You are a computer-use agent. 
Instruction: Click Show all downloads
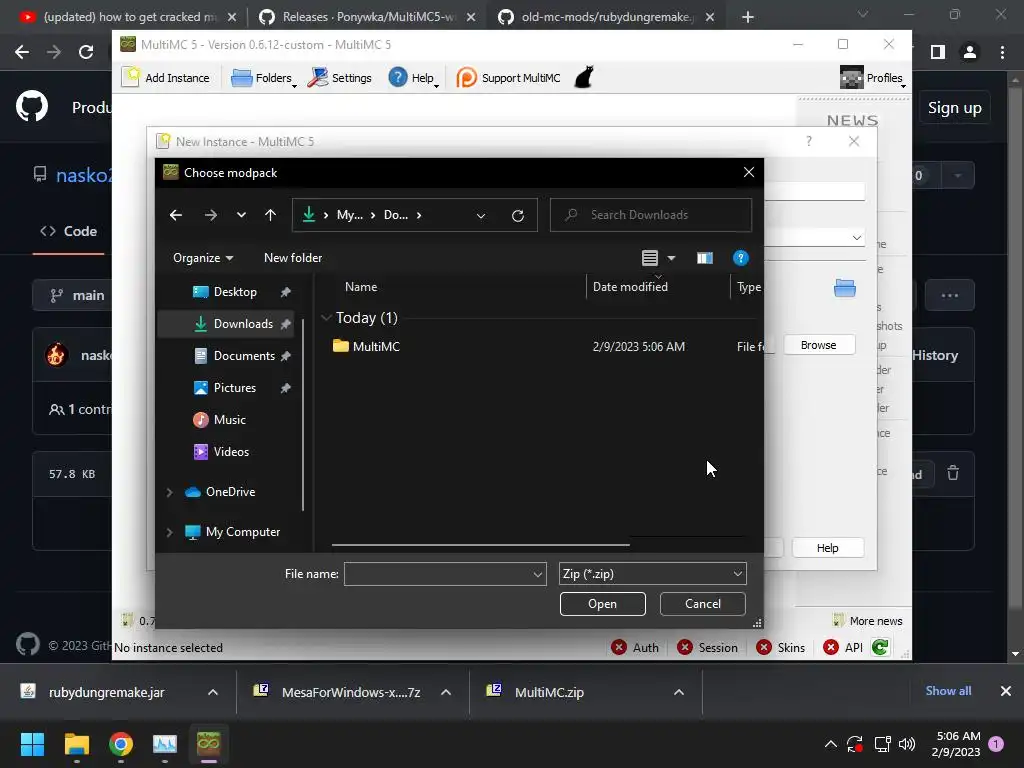pyautogui.click(x=948, y=691)
